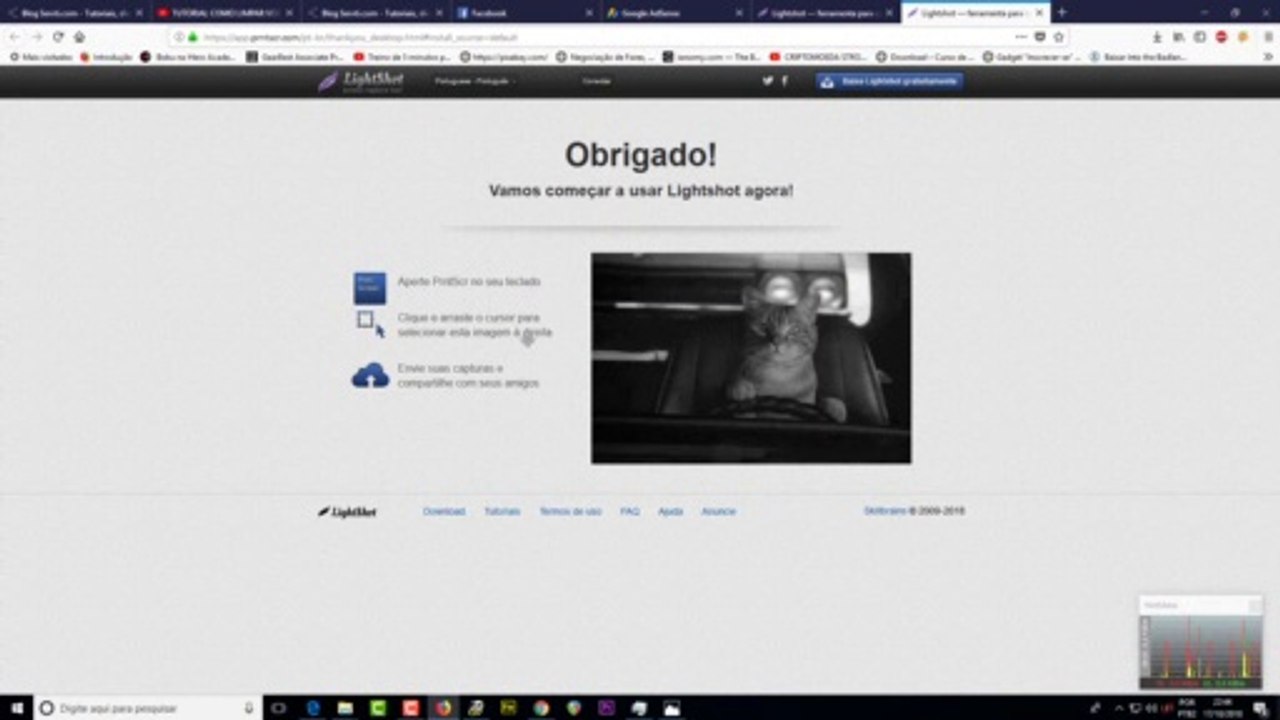
Task: Activate the taskbar search microphone
Action: coord(249,708)
